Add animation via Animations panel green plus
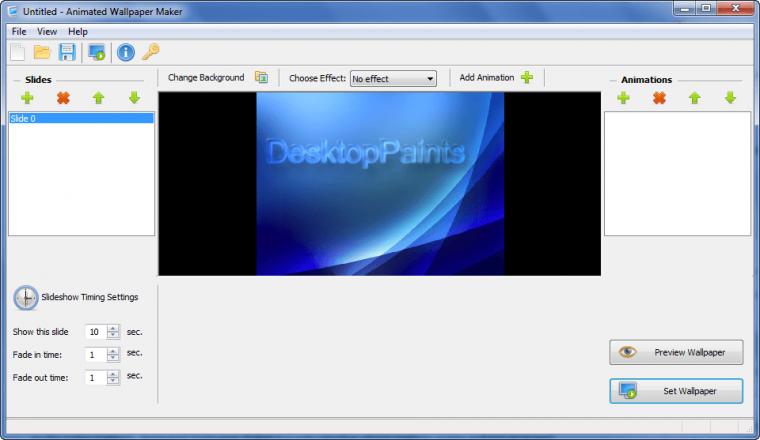This screenshot has height=440, width=760. coord(623,98)
